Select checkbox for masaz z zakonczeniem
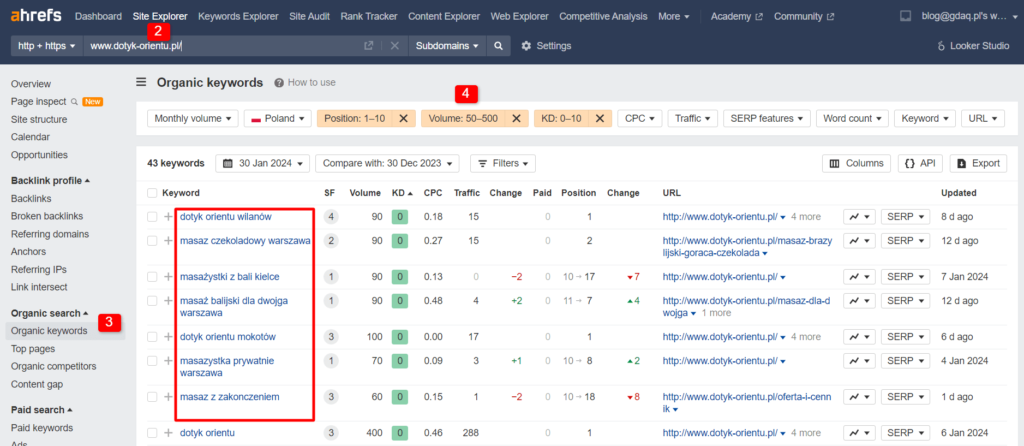The width and height of the screenshot is (1024, 446). (152, 397)
